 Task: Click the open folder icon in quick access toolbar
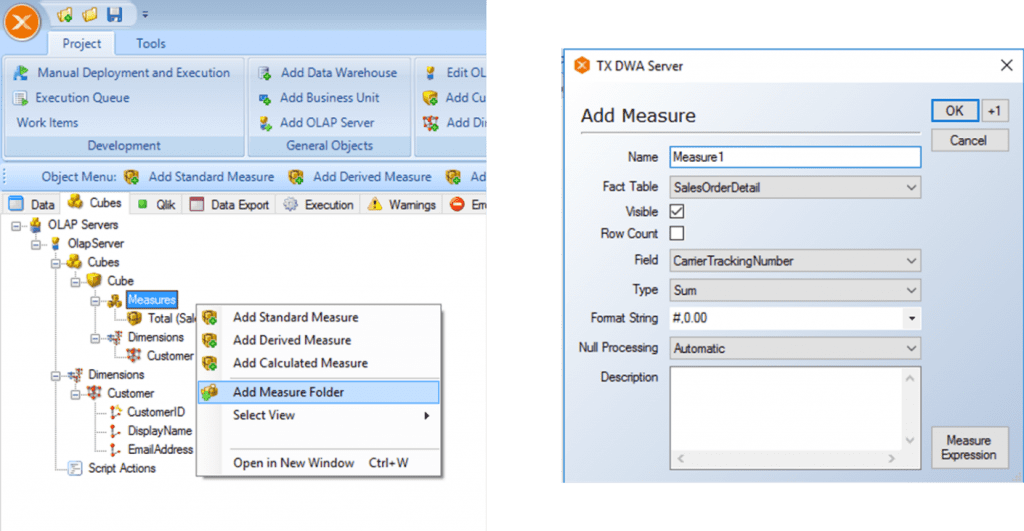pyautogui.click(x=90, y=14)
